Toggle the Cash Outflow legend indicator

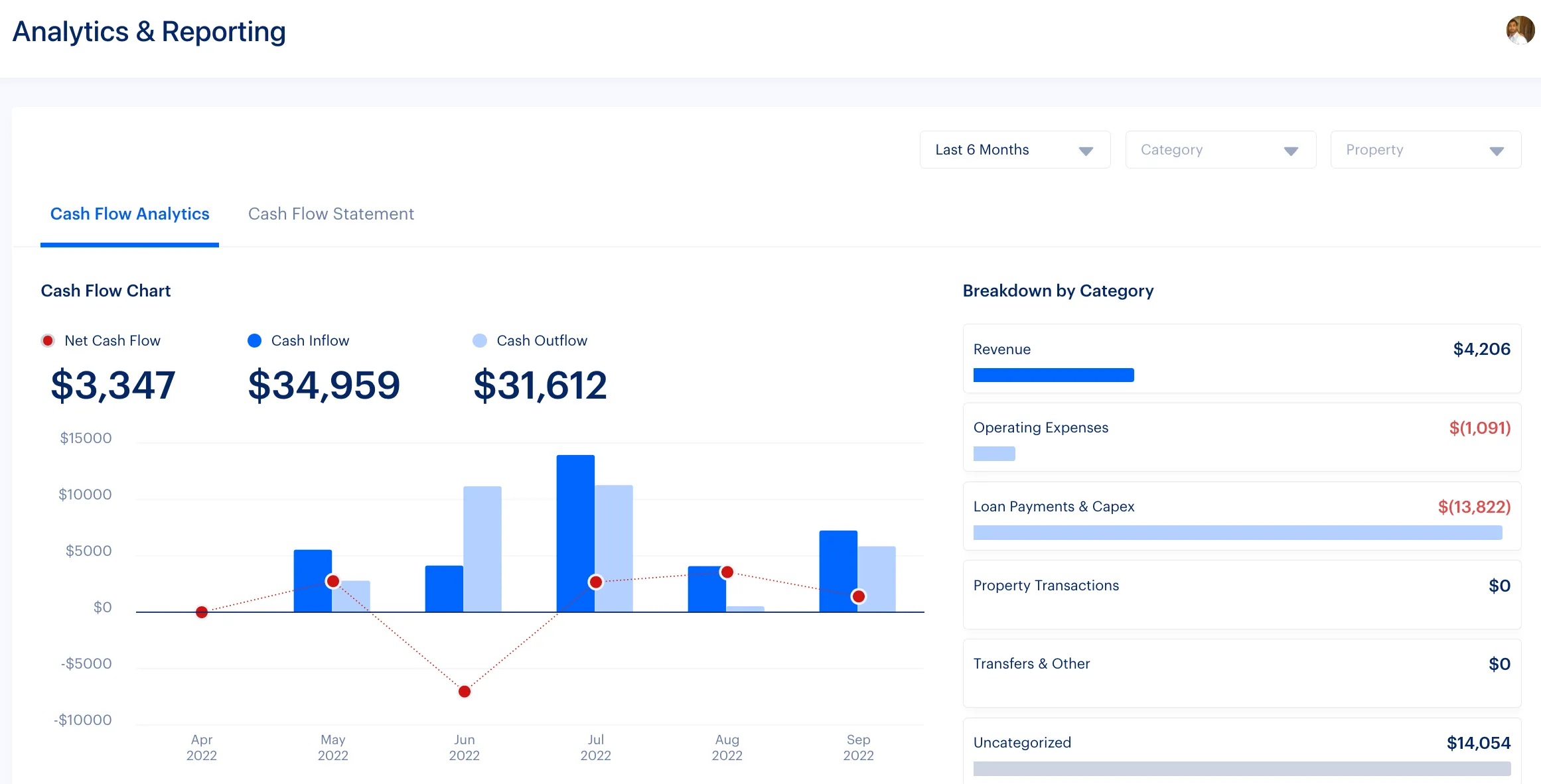[x=479, y=340]
